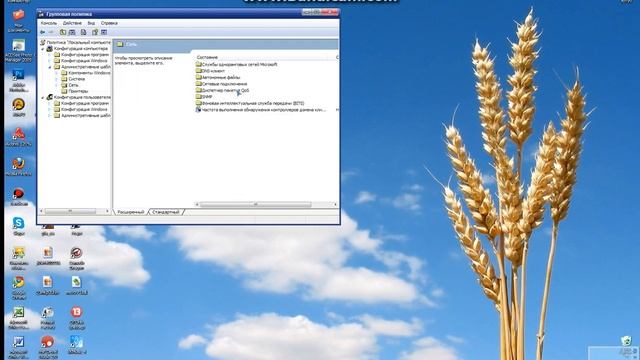The height and width of the screenshot is (360, 640).
Task: Select Конфигурация Windows under Конфигурация пользователя
Action: coord(81,110)
